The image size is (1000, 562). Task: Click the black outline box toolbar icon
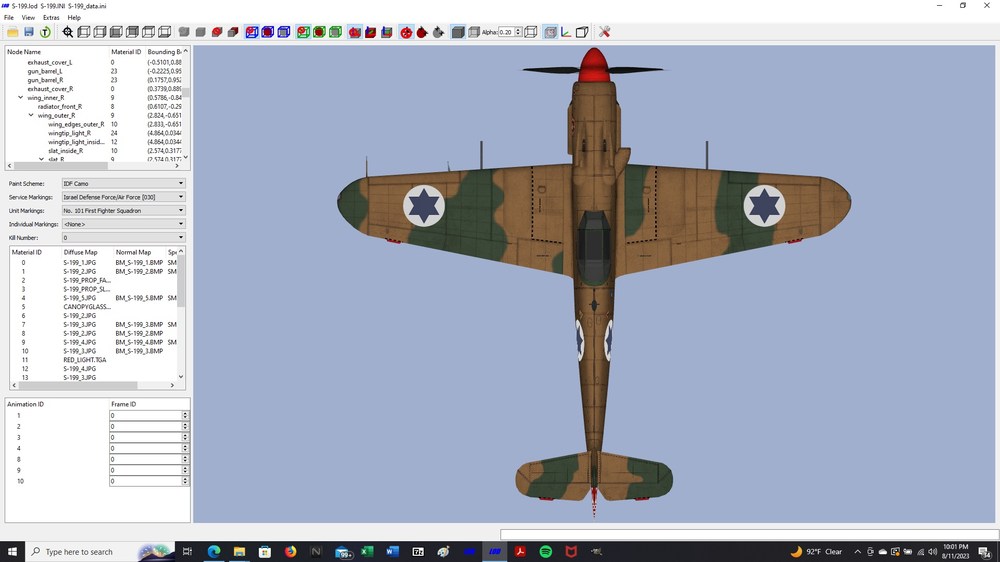pyautogui.click(x=582, y=32)
